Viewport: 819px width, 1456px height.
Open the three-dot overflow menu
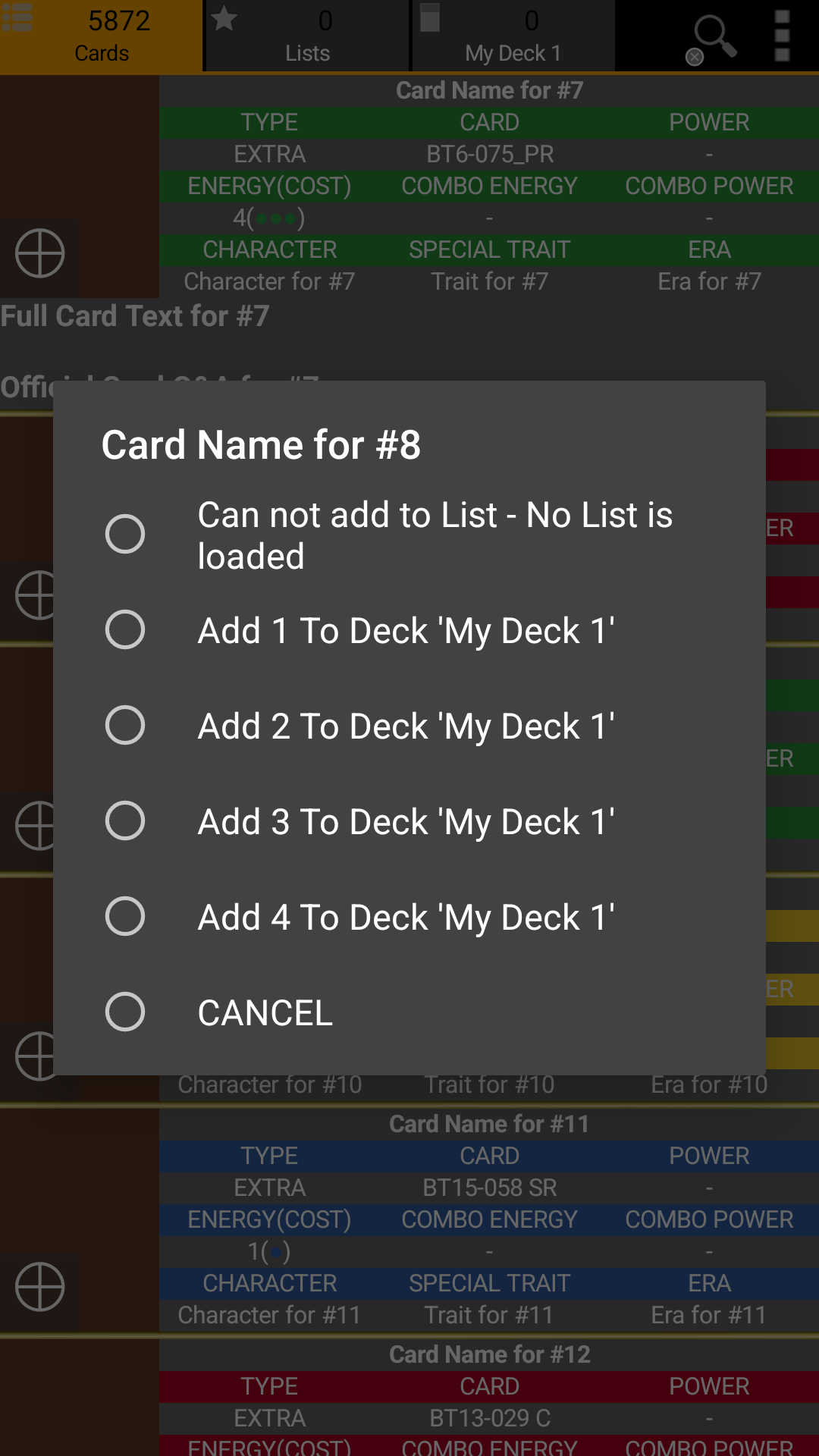coord(783,36)
